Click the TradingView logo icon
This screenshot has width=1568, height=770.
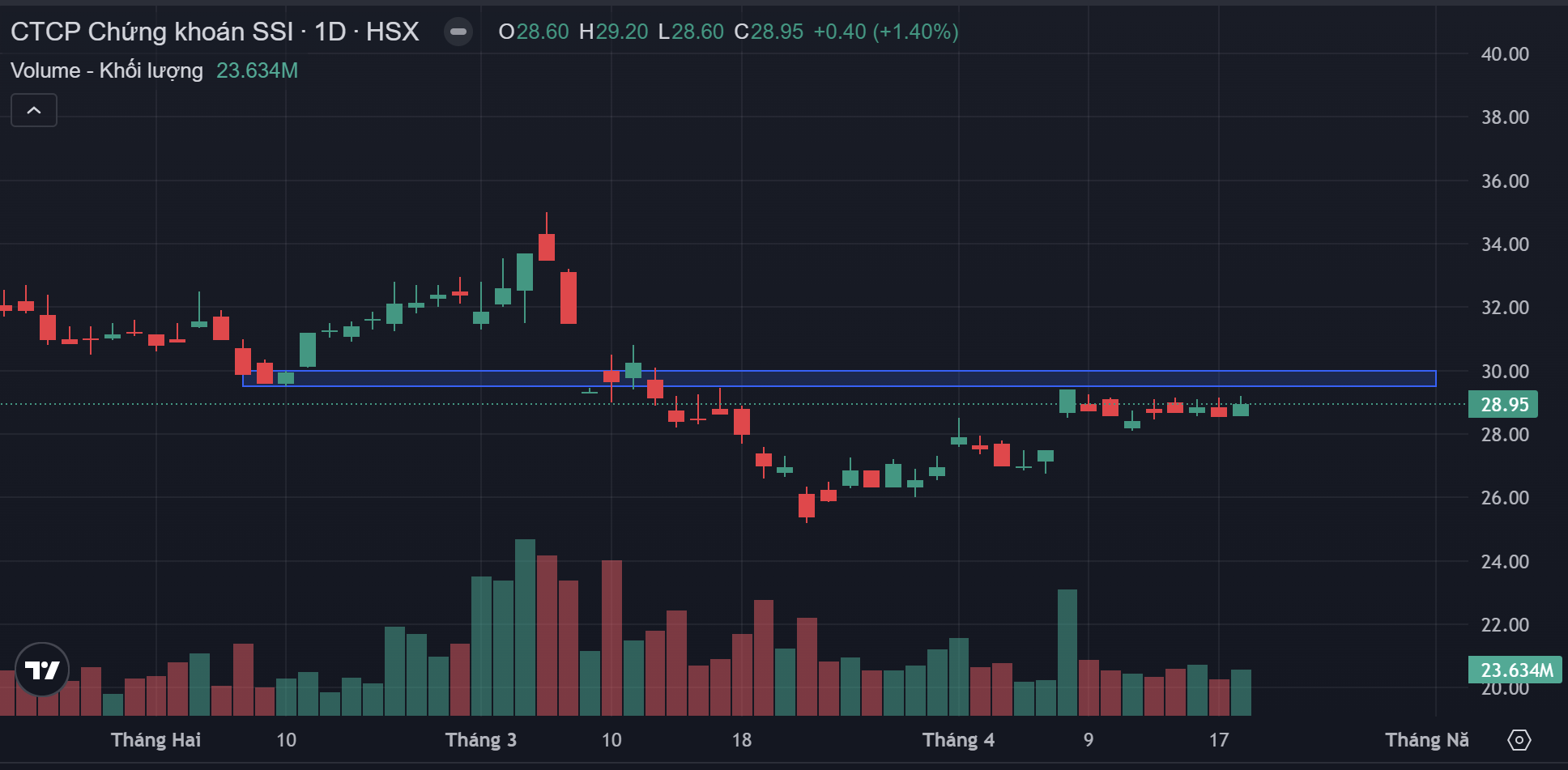click(42, 670)
